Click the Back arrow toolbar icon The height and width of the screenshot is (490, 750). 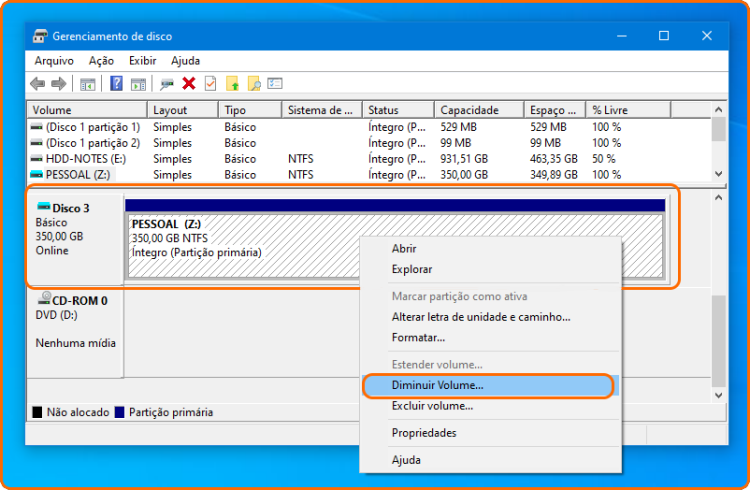38,84
